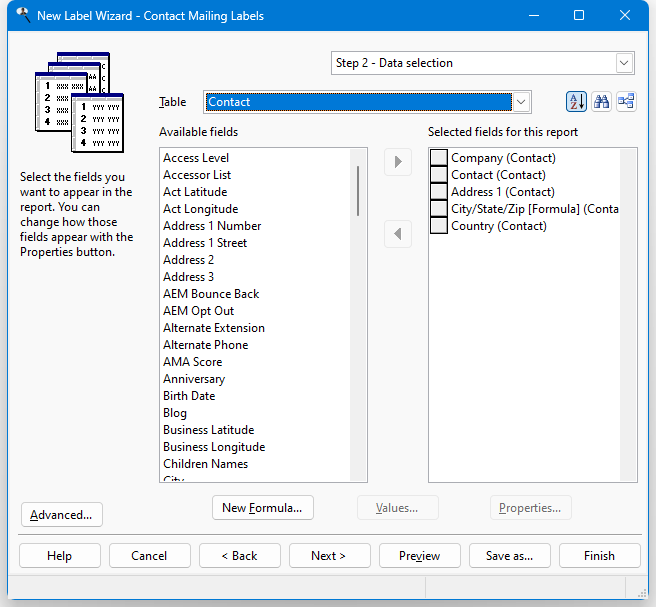This screenshot has height=607, width=656.
Task: Toggle alphabetical sort (A-Z) icon
Action: [576, 102]
